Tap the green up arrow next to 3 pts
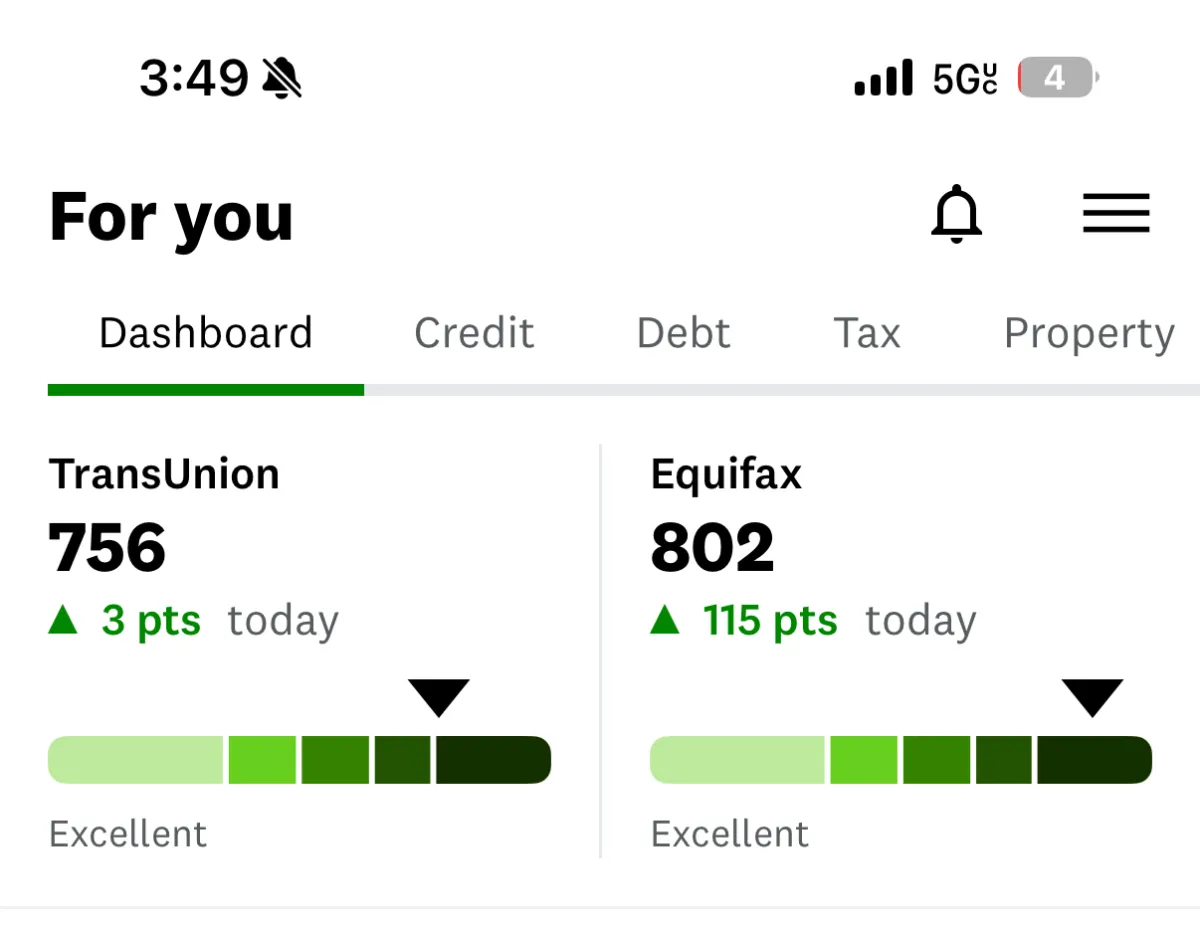Image resolution: width=1200 pixels, height=929 pixels. 63,621
